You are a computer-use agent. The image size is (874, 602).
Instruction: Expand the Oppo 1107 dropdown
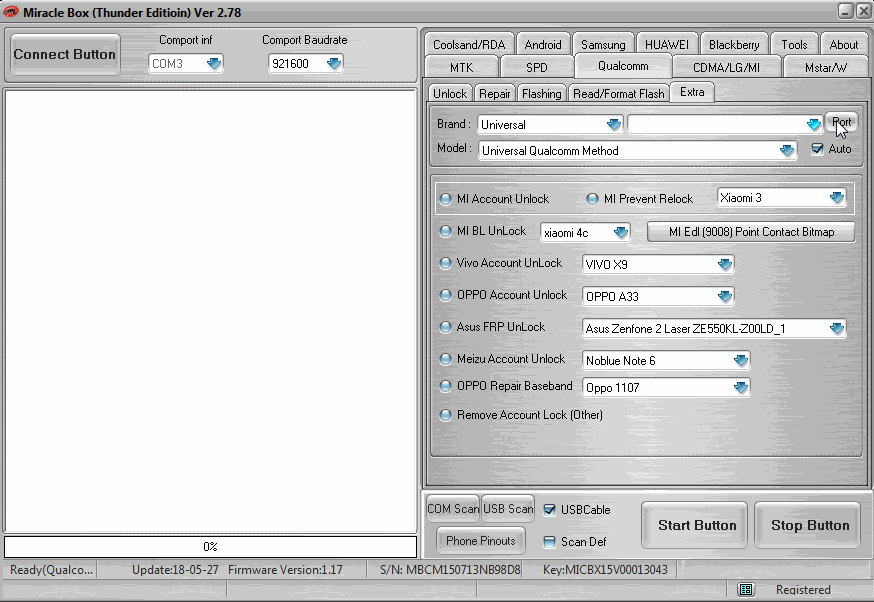point(741,387)
